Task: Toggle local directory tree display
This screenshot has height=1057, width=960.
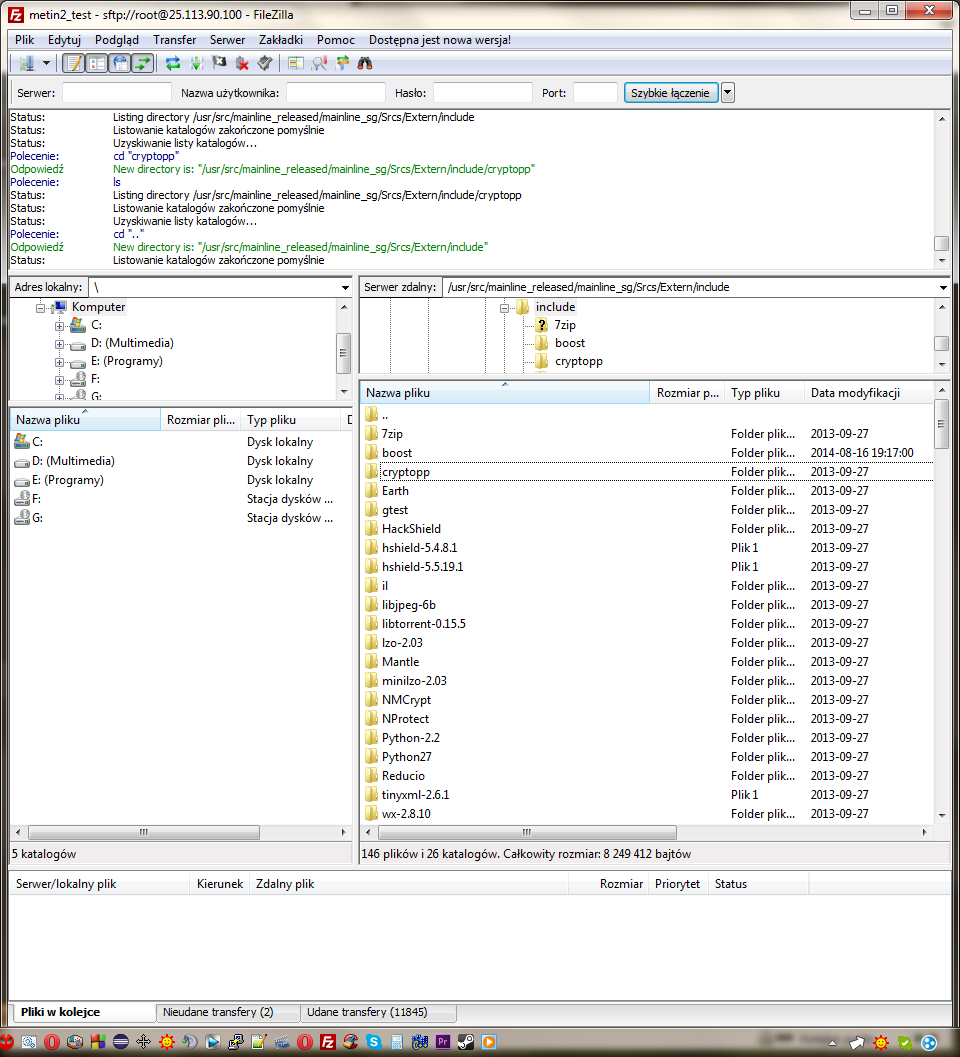Action: pyautogui.click(x=97, y=63)
